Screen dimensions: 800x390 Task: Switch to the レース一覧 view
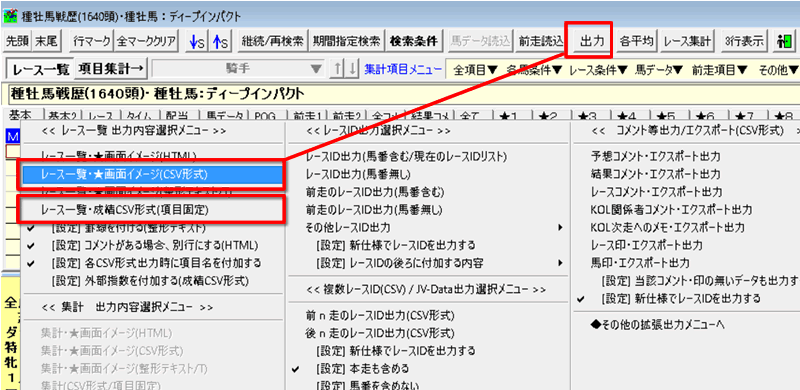[x=40, y=69]
